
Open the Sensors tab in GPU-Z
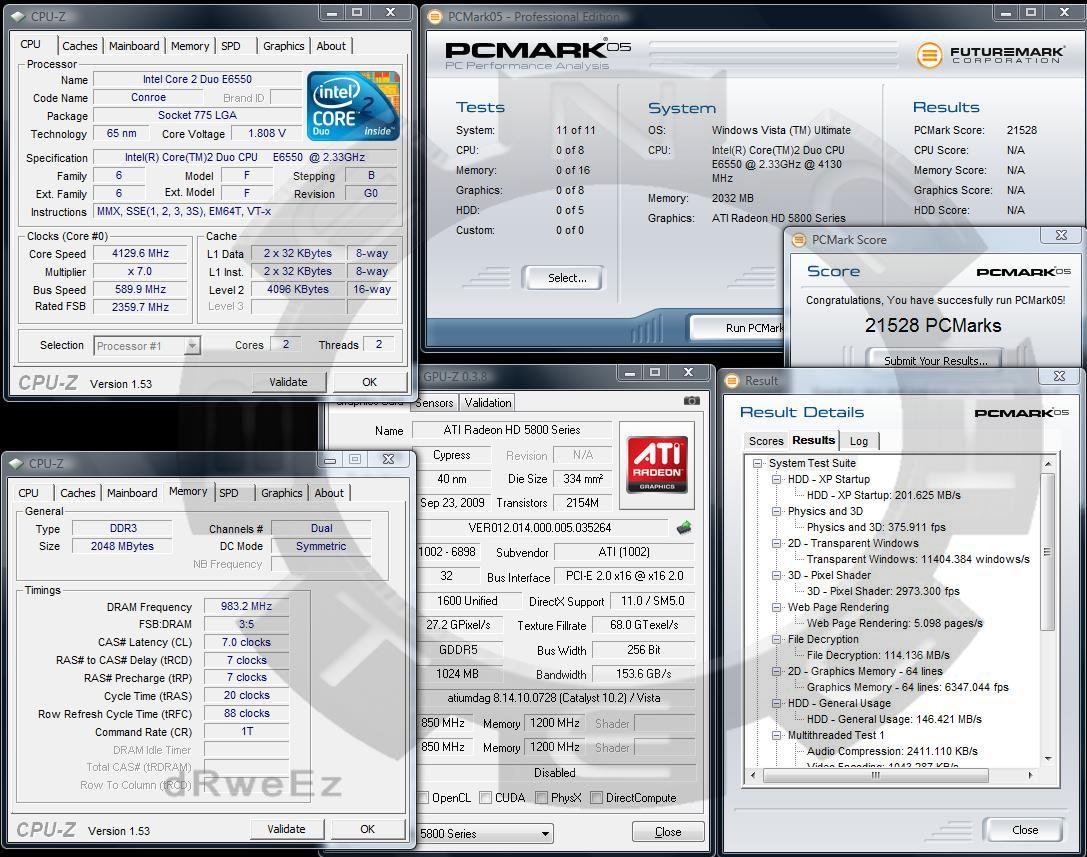pos(435,403)
